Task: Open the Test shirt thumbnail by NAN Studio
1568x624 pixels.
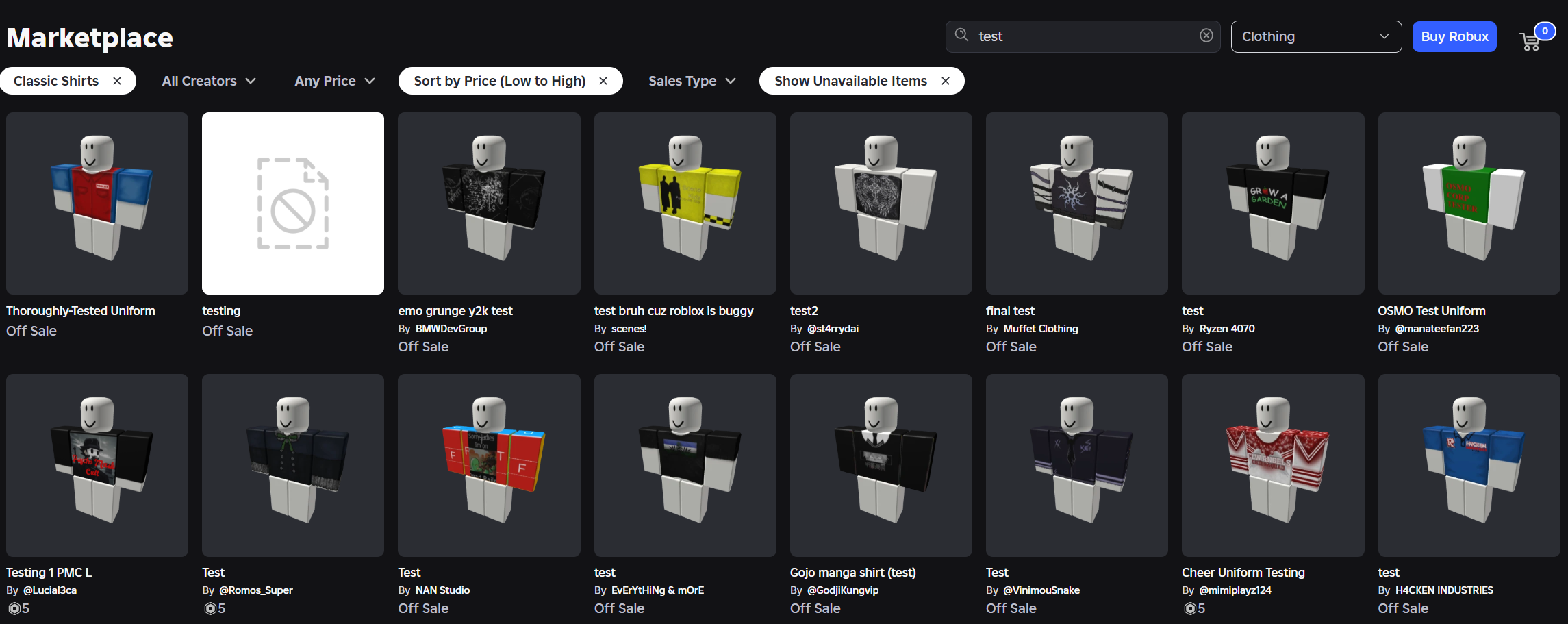Action: 489,465
